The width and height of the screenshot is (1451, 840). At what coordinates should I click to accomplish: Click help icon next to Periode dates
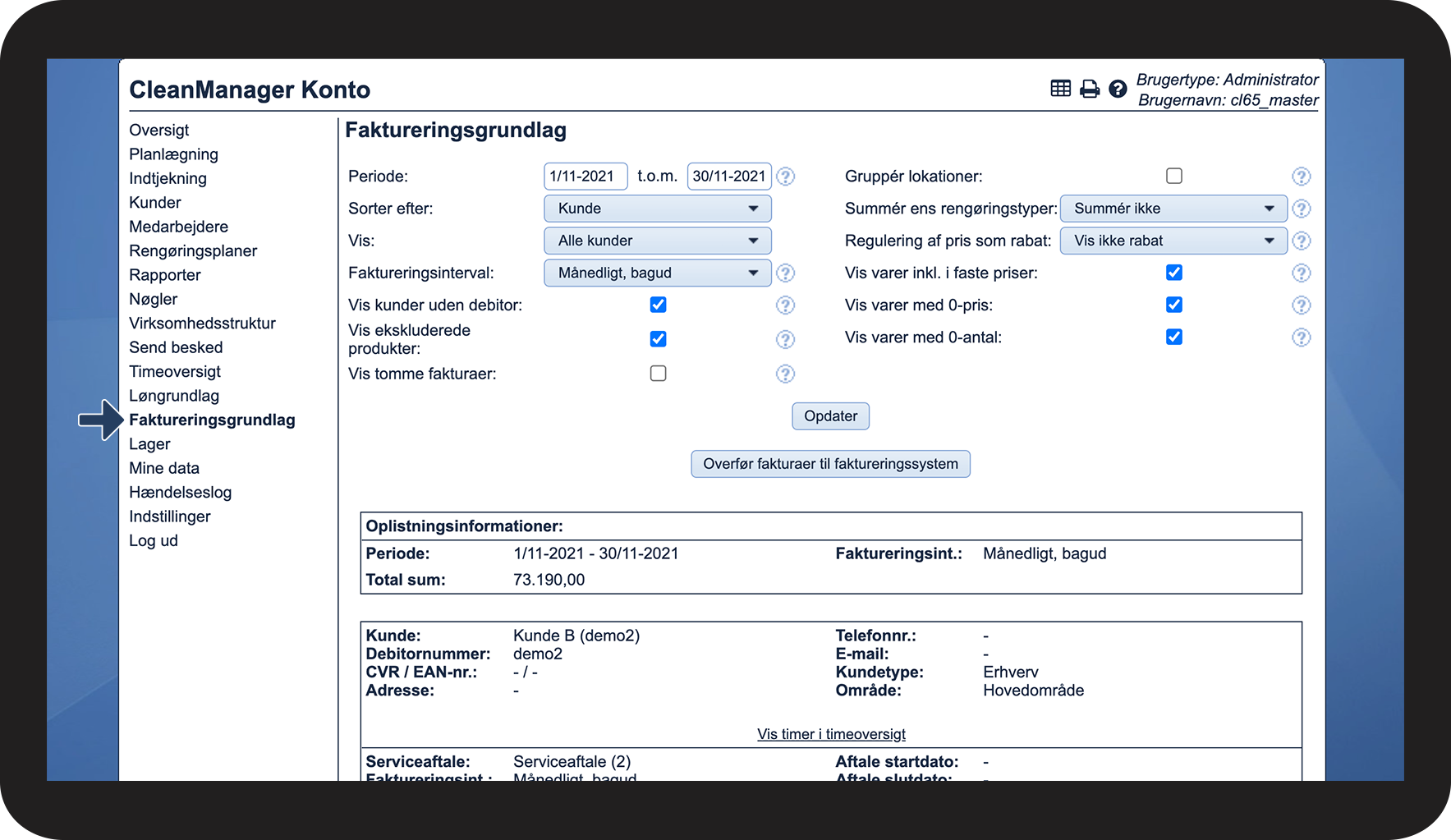click(x=785, y=177)
